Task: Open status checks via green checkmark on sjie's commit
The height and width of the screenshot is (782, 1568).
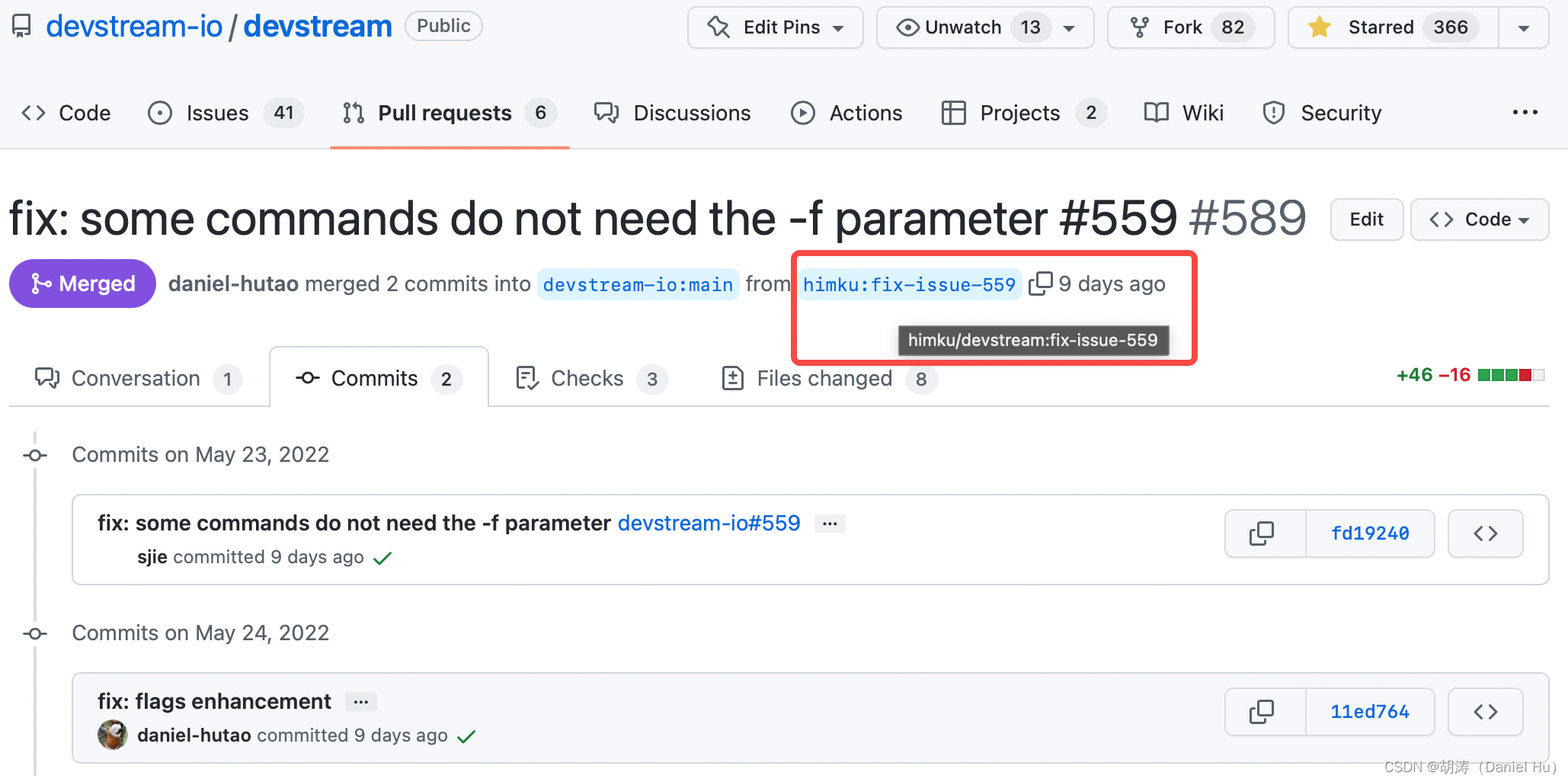Action: [382, 557]
